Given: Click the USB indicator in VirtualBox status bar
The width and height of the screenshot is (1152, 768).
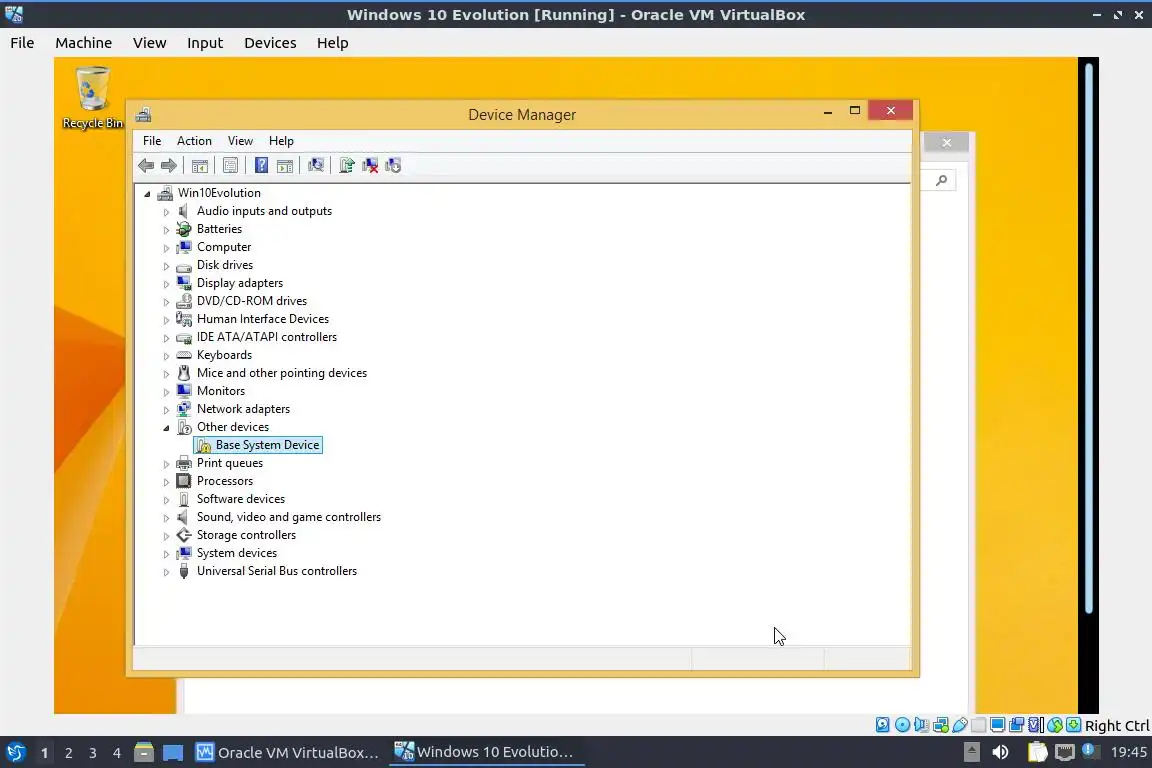Looking at the screenshot, I should click(960, 725).
